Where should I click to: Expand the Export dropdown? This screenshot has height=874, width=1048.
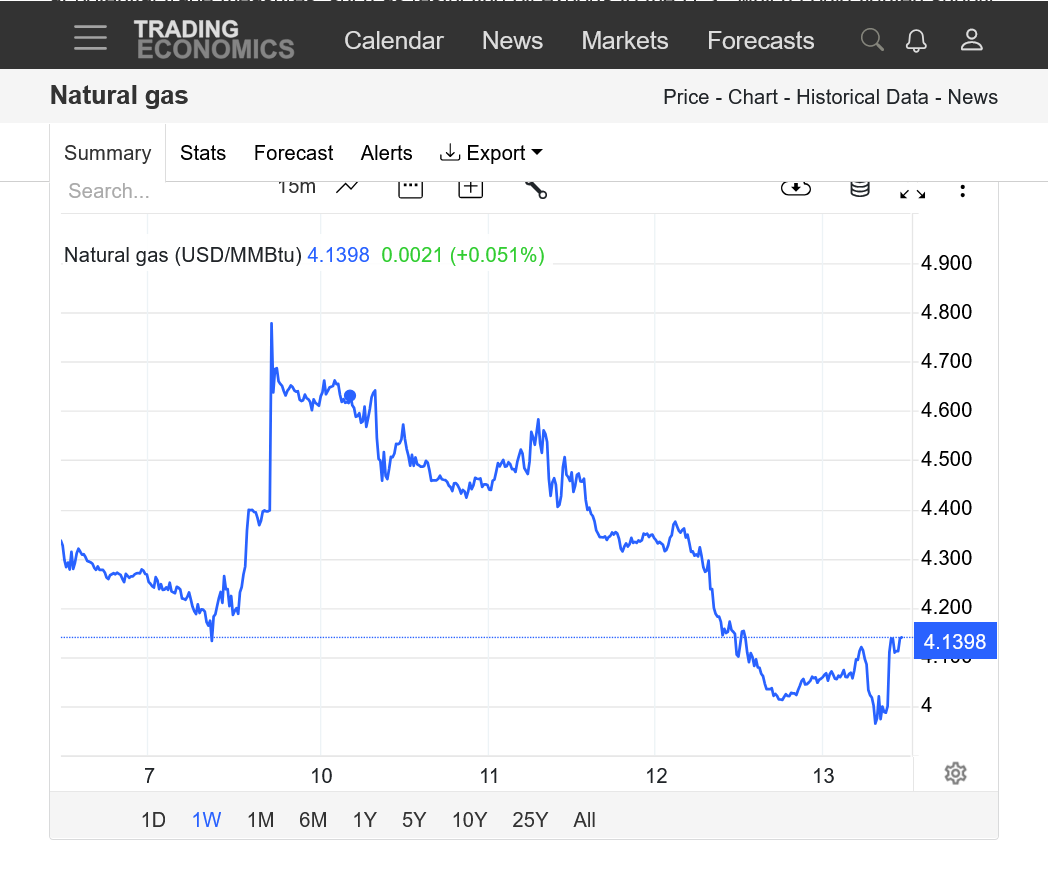click(491, 153)
